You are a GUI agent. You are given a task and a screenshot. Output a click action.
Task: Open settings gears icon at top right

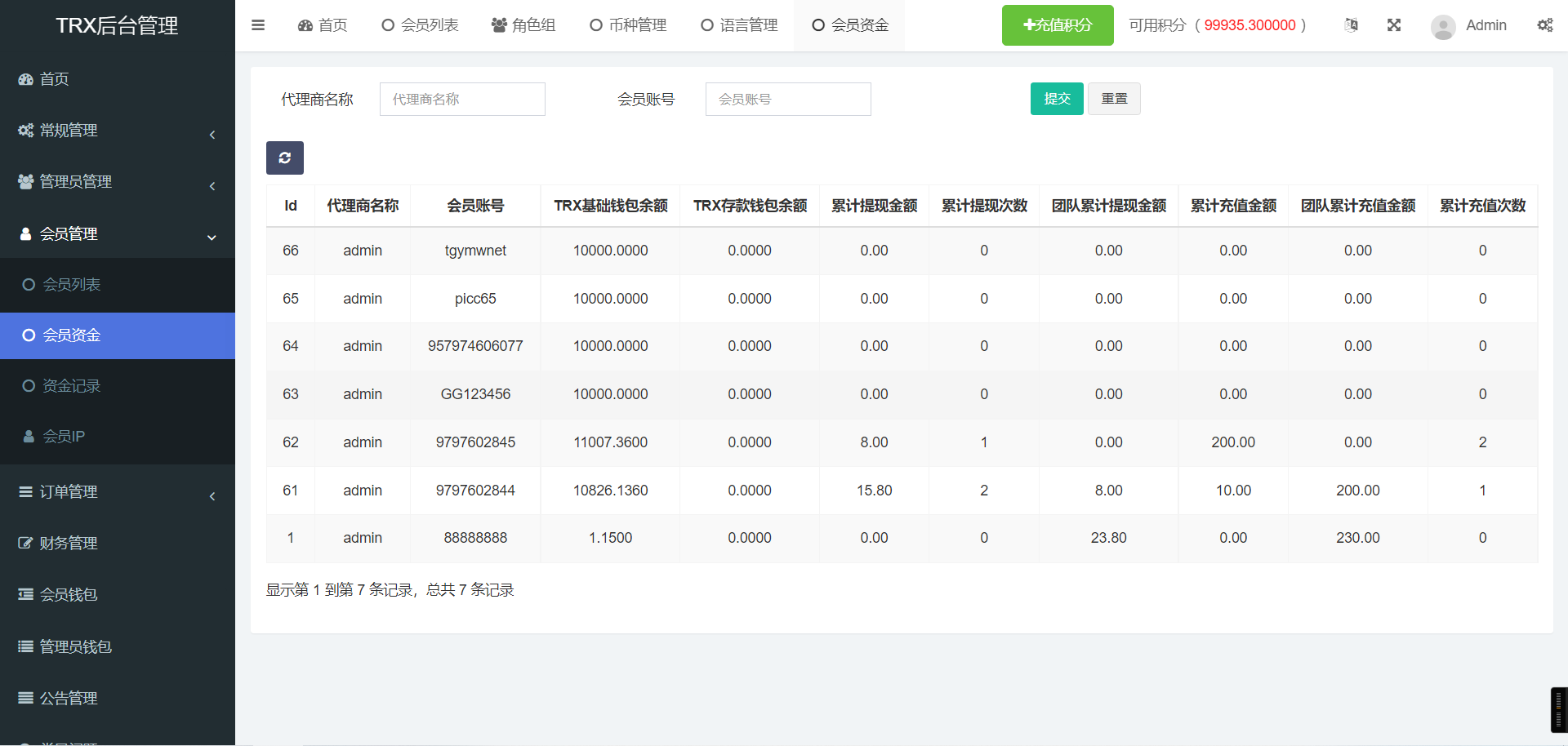tap(1544, 25)
